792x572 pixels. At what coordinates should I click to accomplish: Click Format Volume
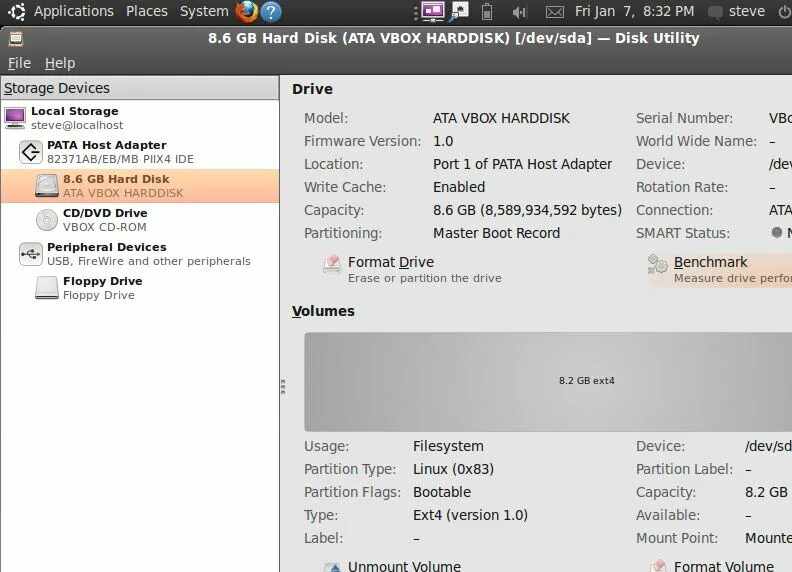pyautogui.click(x=713, y=566)
